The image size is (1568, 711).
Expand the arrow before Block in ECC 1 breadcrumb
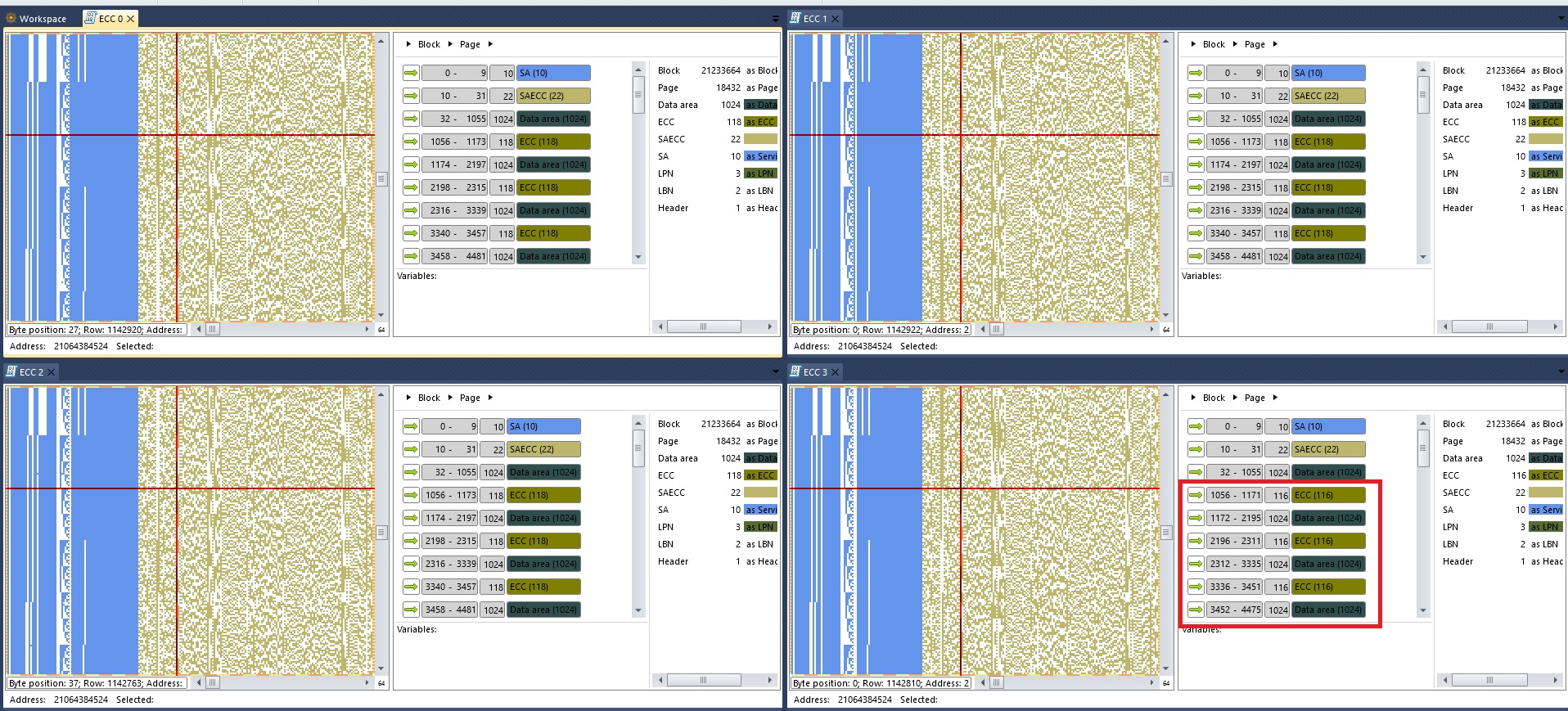point(1193,44)
